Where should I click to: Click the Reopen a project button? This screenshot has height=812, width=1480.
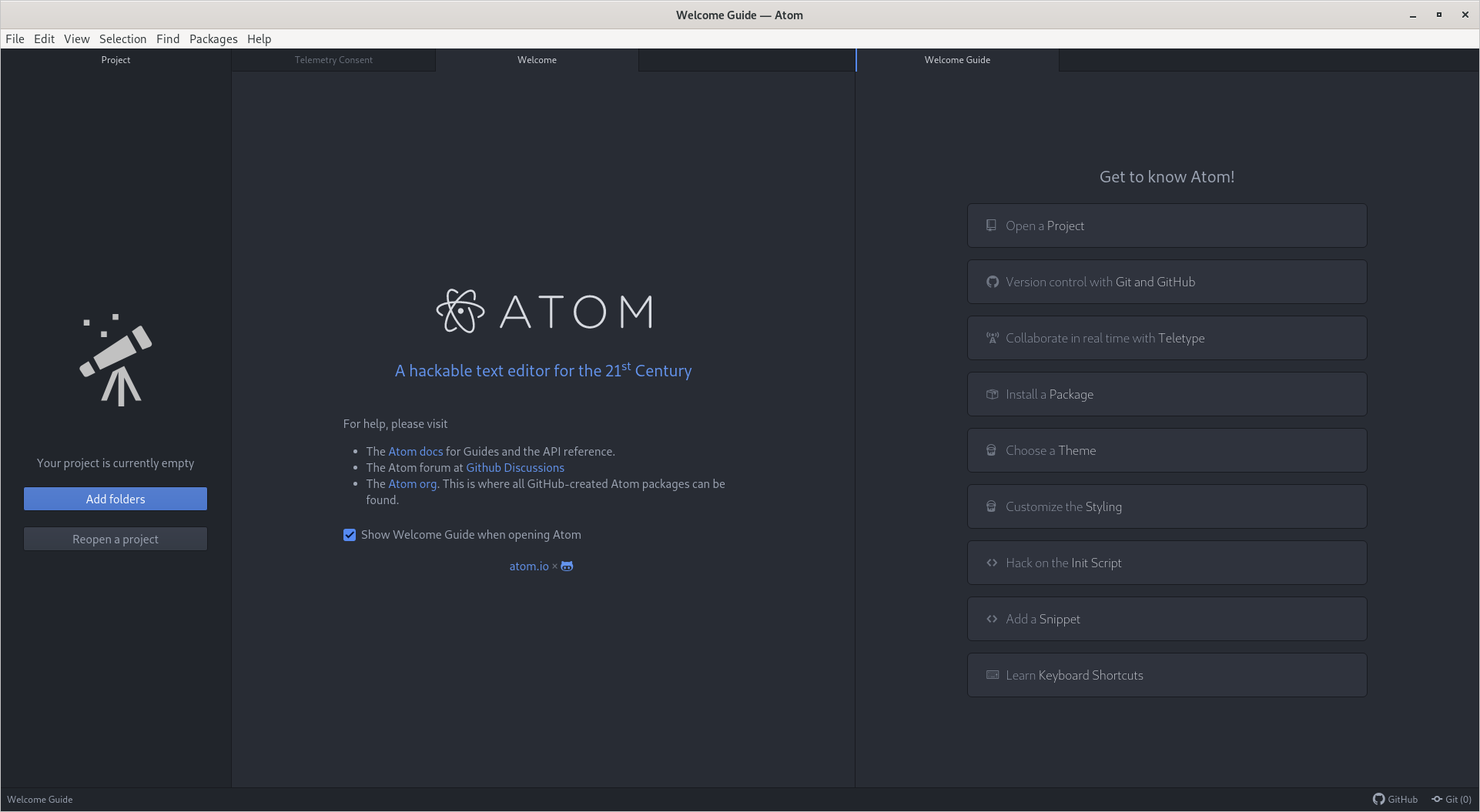[116, 539]
